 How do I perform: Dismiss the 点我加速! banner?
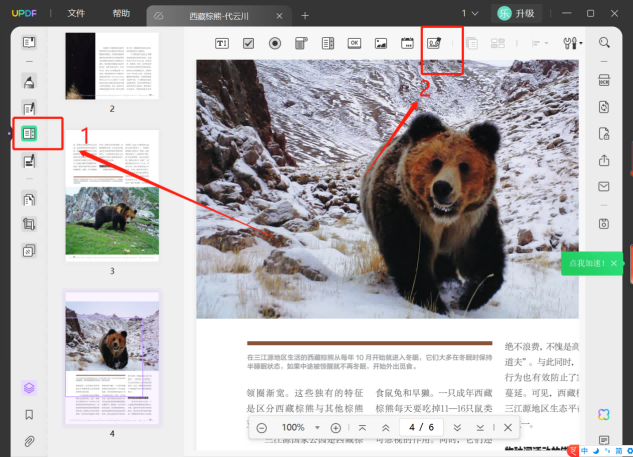614,263
